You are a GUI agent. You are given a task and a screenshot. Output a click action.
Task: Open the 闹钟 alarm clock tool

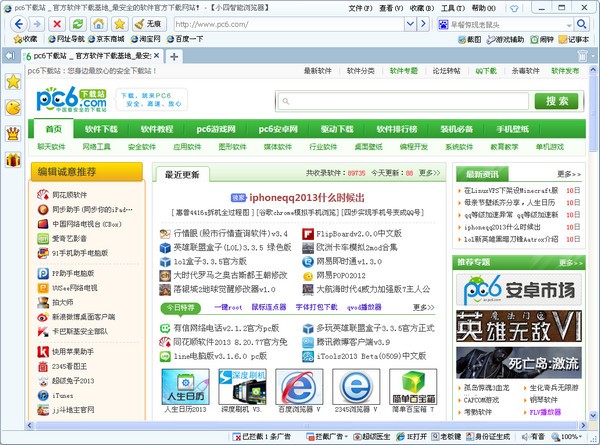coord(542,39)
